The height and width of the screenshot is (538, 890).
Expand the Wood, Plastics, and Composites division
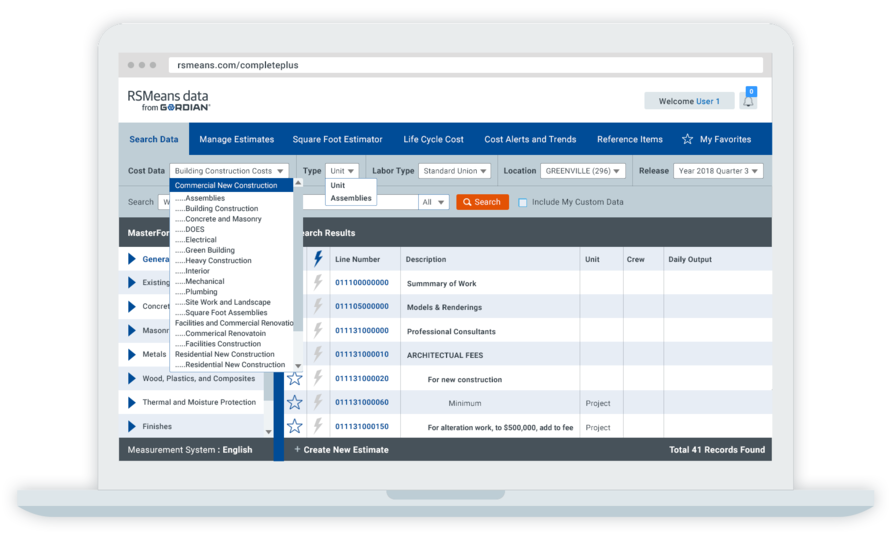point(132,379)
